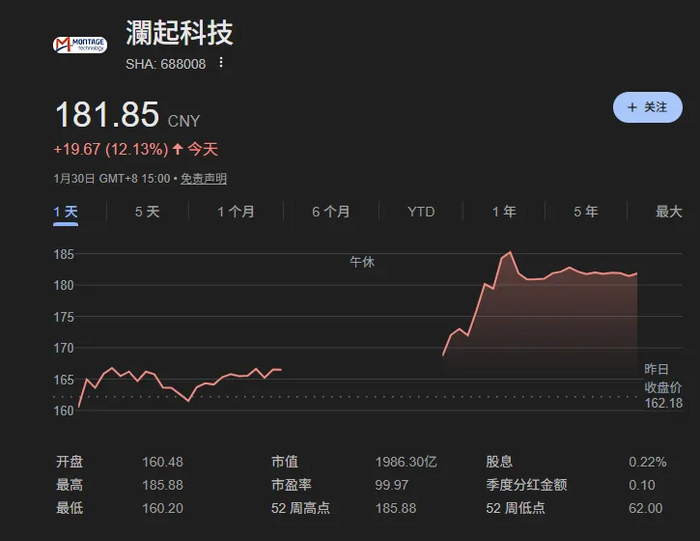The image size is (700, 541).
Task: Click the 股息 value 0.22%
Action: [x=647, y=462]
